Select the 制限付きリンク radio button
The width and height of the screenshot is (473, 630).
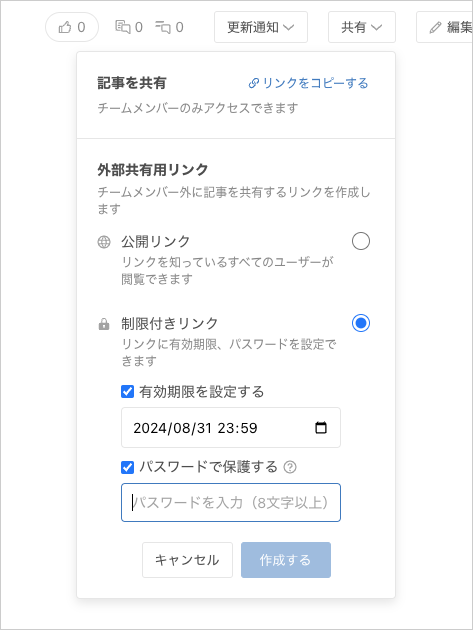(360, 323)
